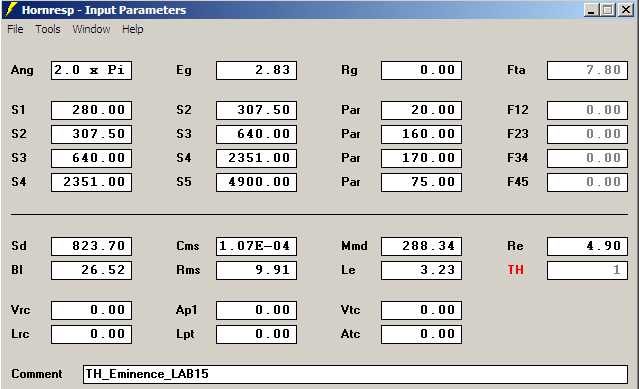Click the F34 value box
Viewport: 639px width, 389px height.
[x=587, y=158]
